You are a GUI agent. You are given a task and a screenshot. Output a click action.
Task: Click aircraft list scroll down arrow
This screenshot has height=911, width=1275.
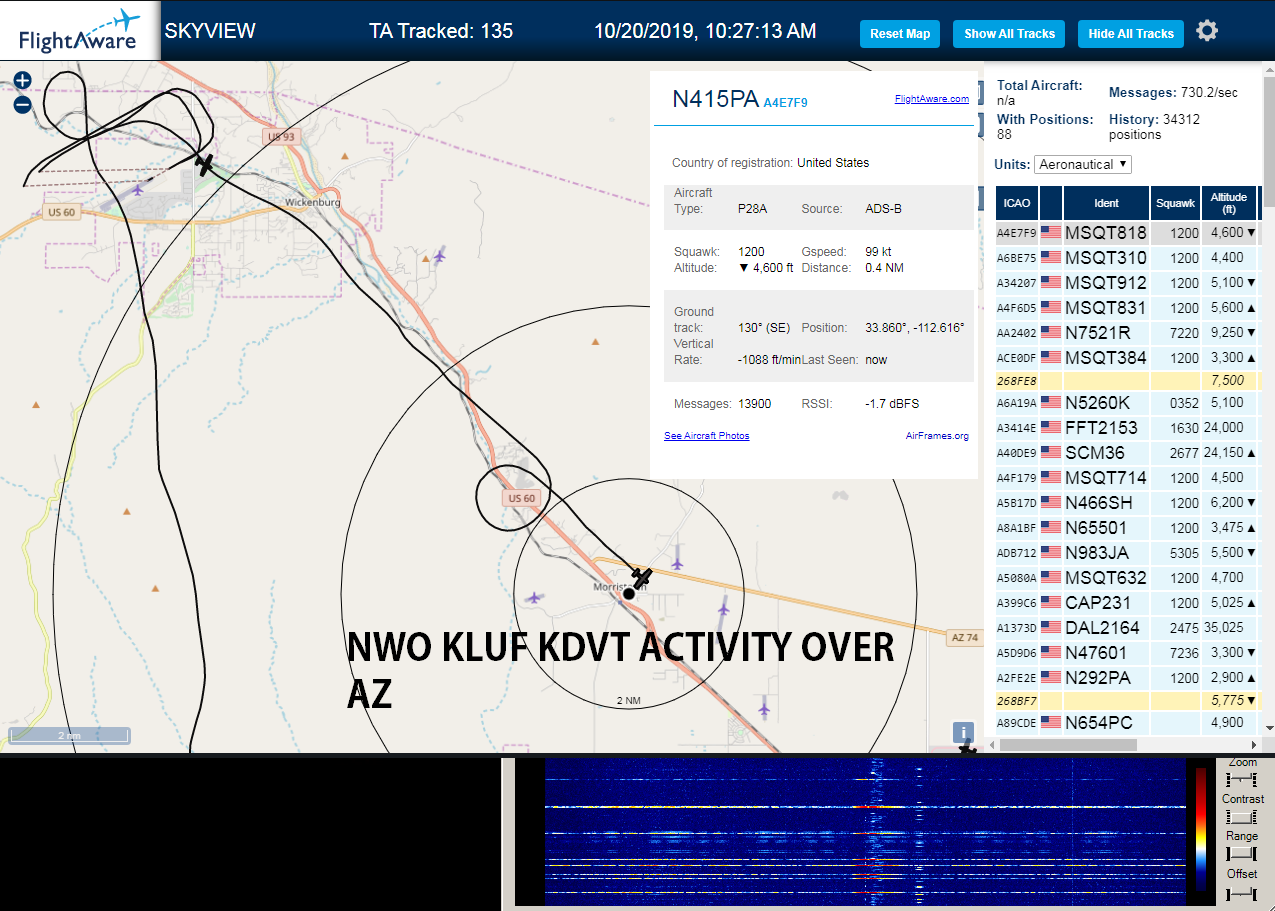(1269, 727)
